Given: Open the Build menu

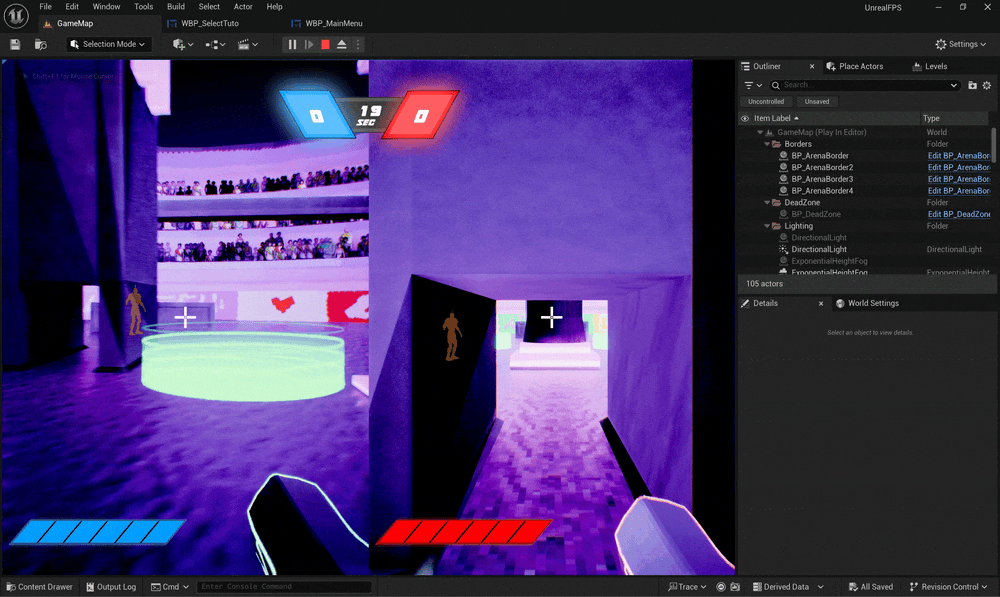Looking at the screenshot, I should pyautogui.click(x=175, y=6).
